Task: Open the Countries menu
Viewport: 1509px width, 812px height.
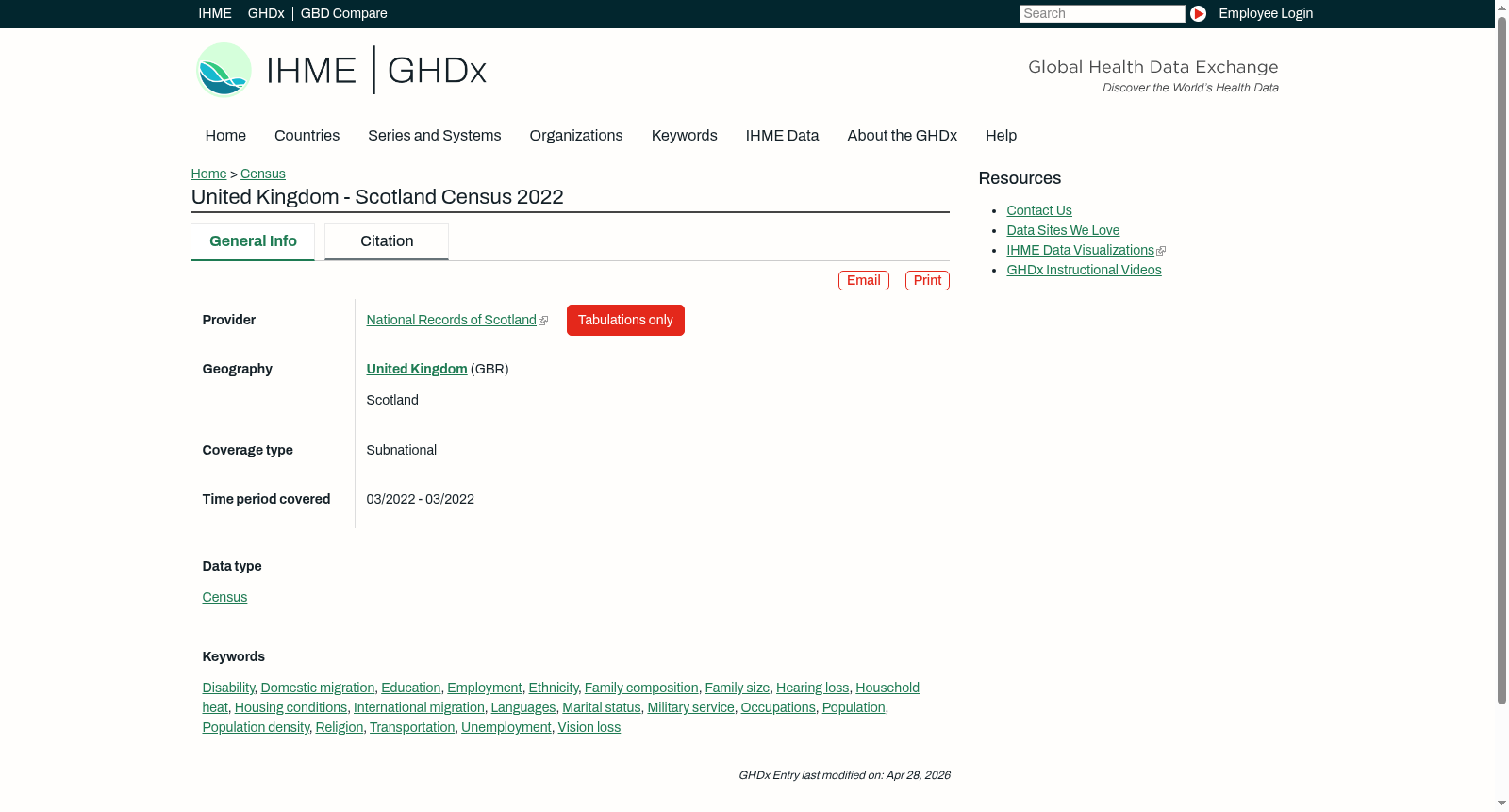Action: [307, 135]
